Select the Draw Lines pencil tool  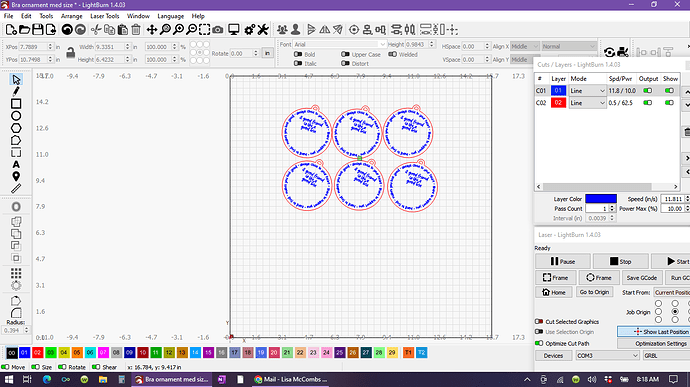tap(16, 91)
